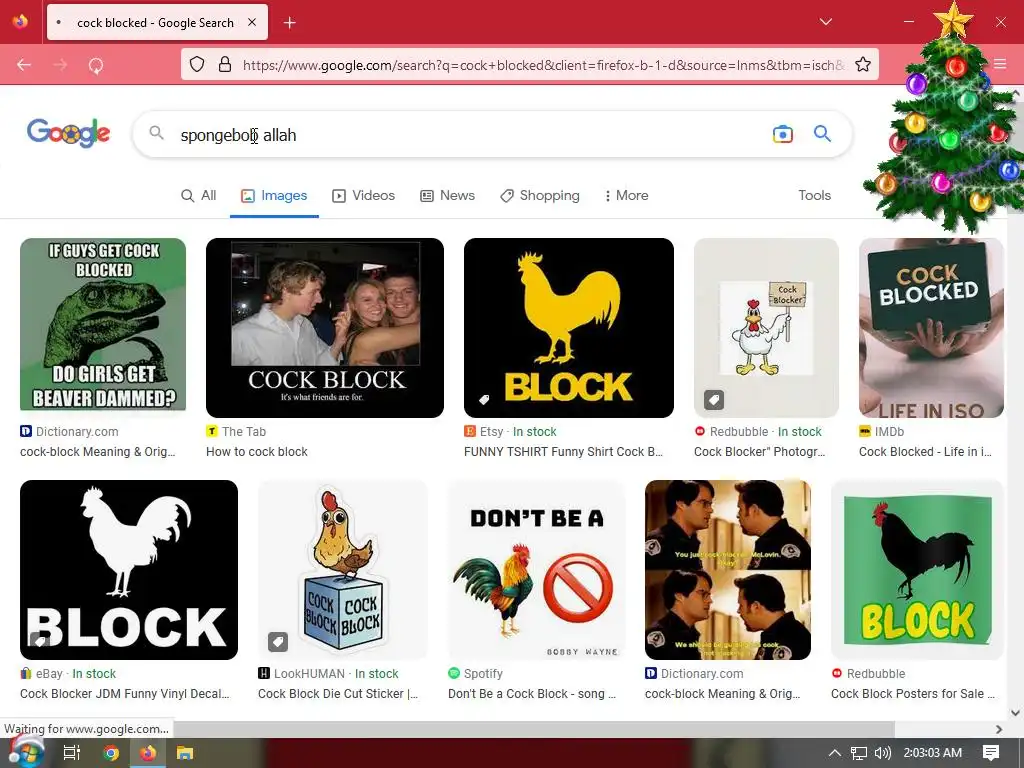This screenshot has height=768, width=1024.
Task: Expand the list all tabs chevron
Action: (x=825, y=22)
